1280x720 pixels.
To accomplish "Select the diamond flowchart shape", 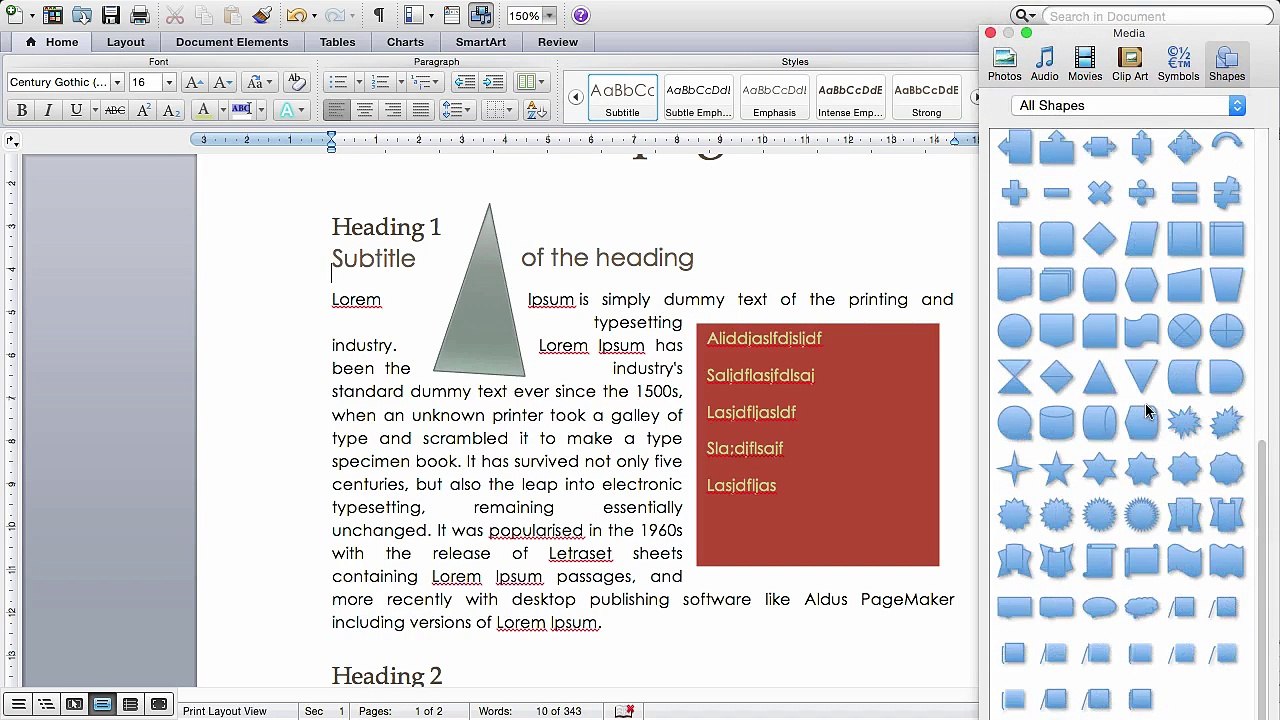I will coord(1099,239).
